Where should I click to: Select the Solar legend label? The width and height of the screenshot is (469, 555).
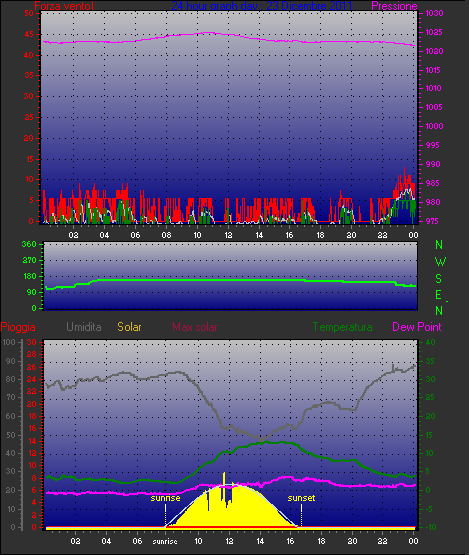(129, 327)
